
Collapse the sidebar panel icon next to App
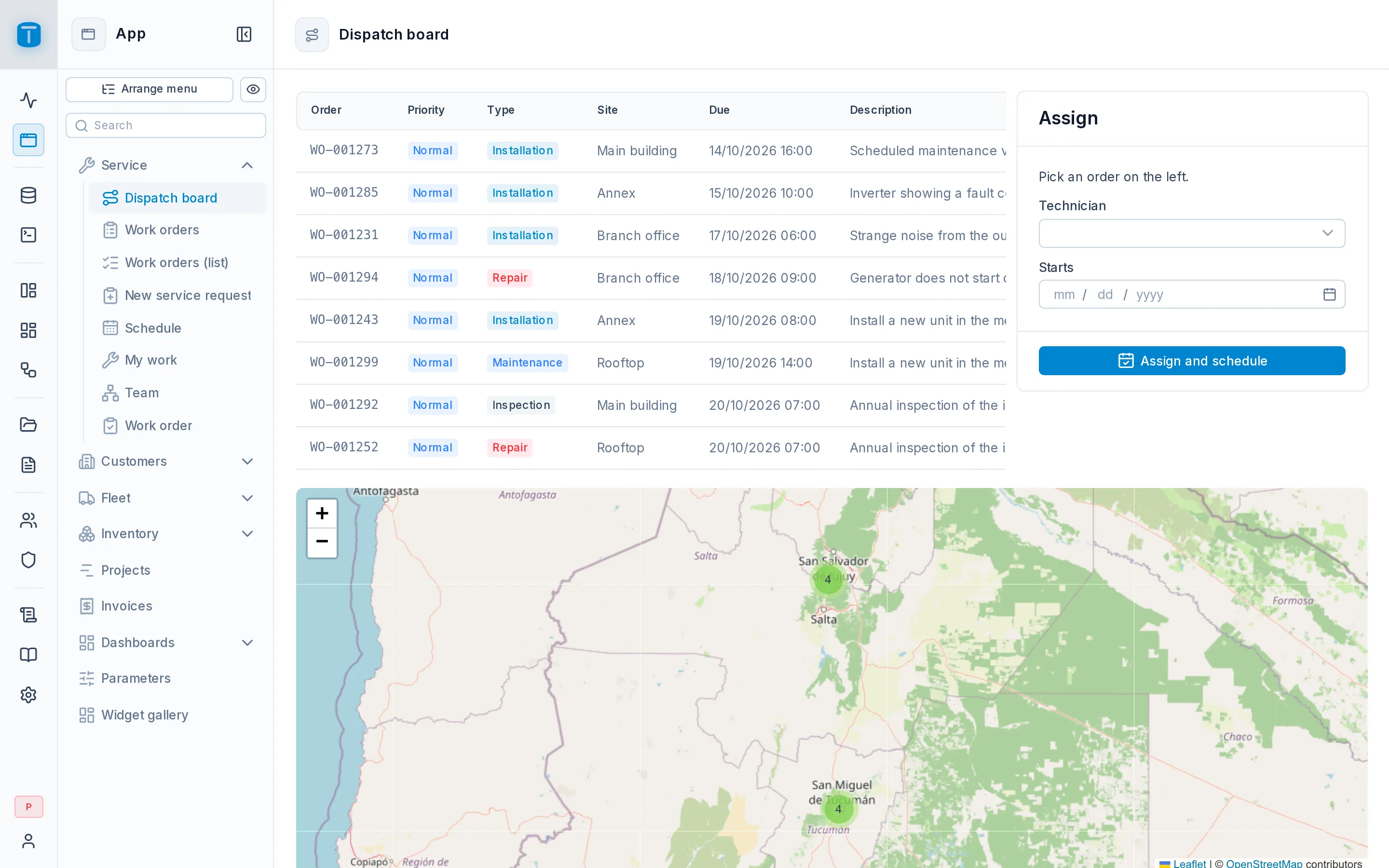244,34
